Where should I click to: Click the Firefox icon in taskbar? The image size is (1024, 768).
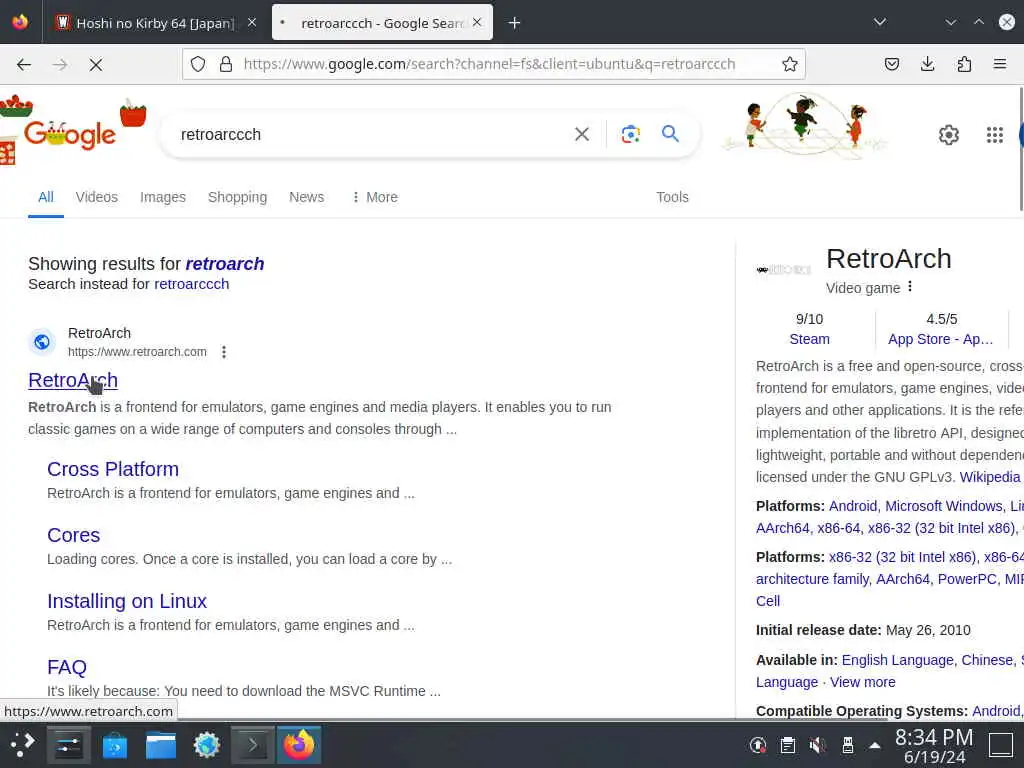tap(298, 744)
